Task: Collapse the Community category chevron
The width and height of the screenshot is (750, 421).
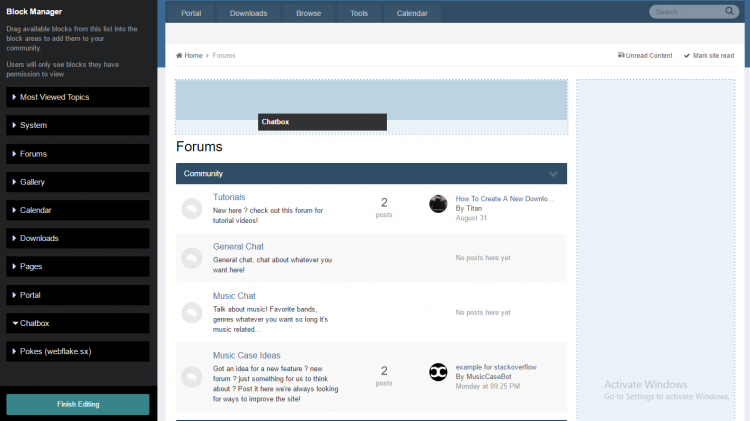Action: coord(553,174)
